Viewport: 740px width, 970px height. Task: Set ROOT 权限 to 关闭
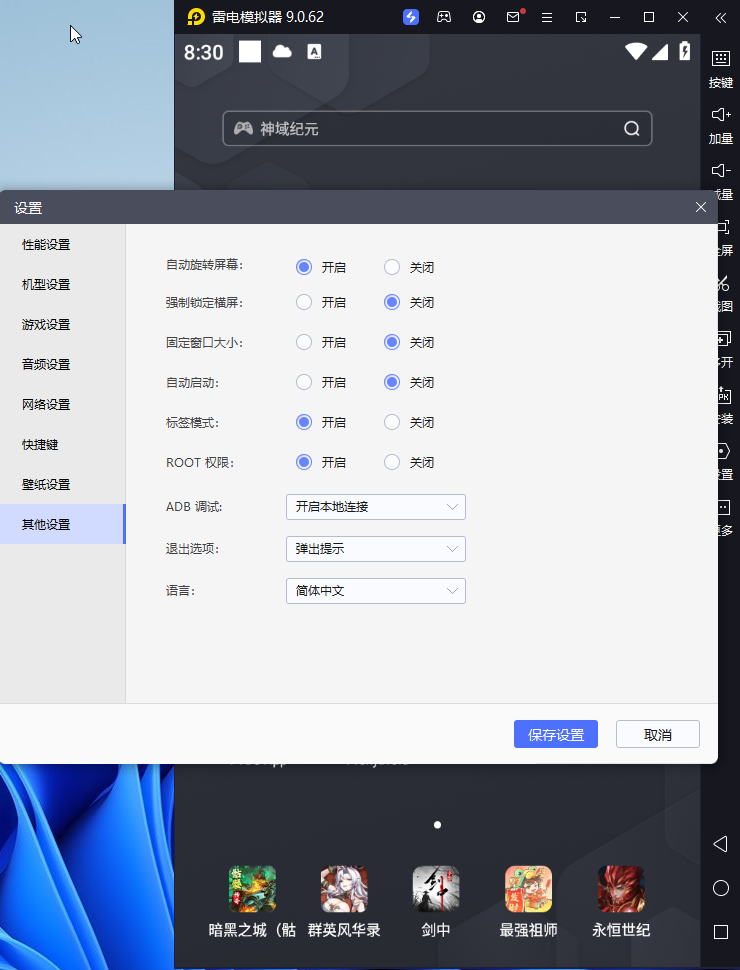coord(392,462)
